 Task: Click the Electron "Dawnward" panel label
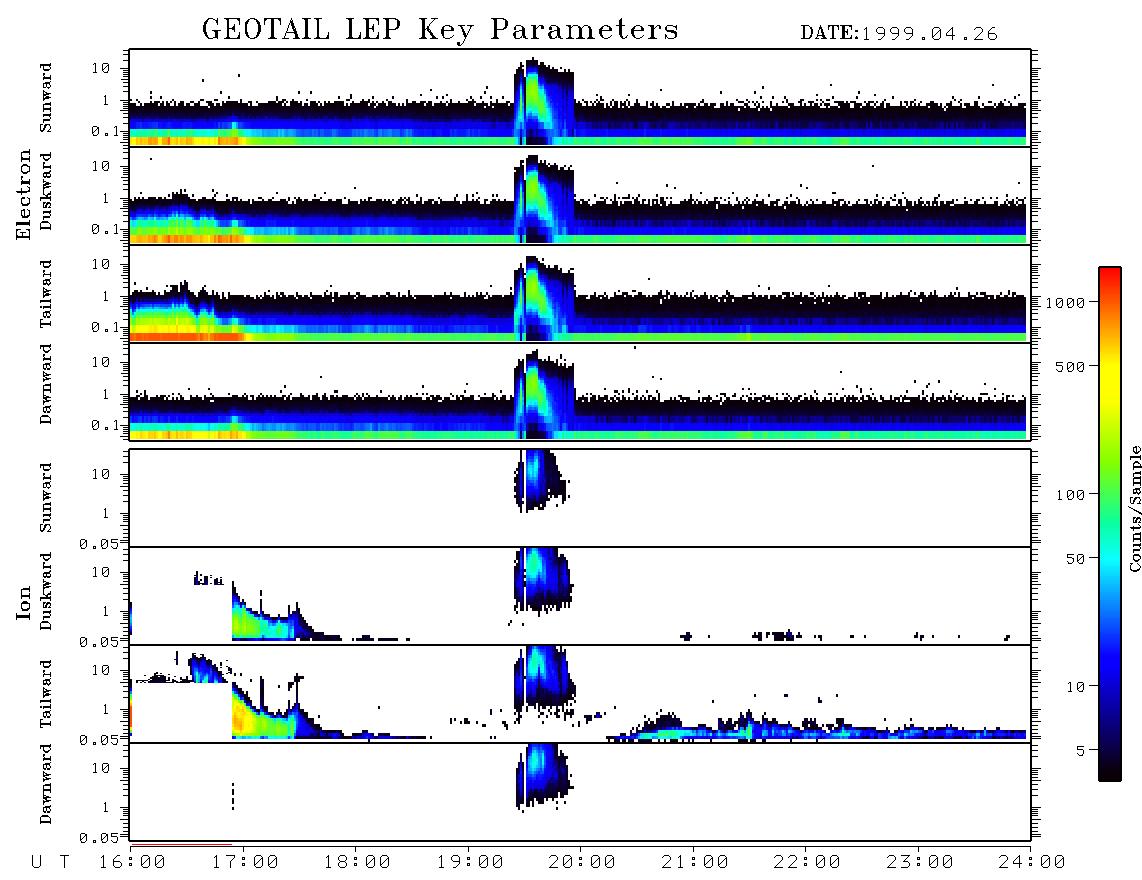coord(46,385)
